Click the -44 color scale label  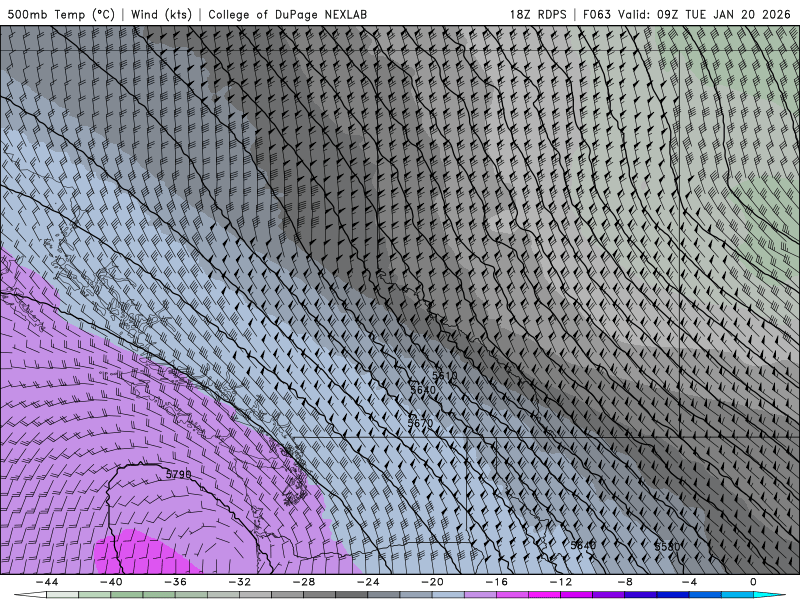click(x=47, y=582)
